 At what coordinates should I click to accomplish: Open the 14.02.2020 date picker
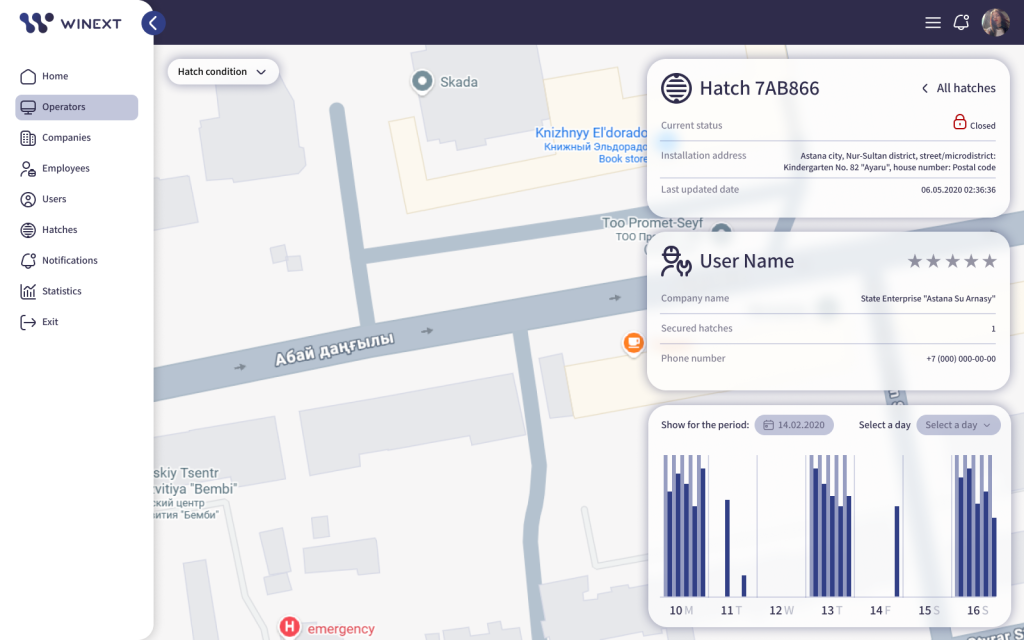794,425
